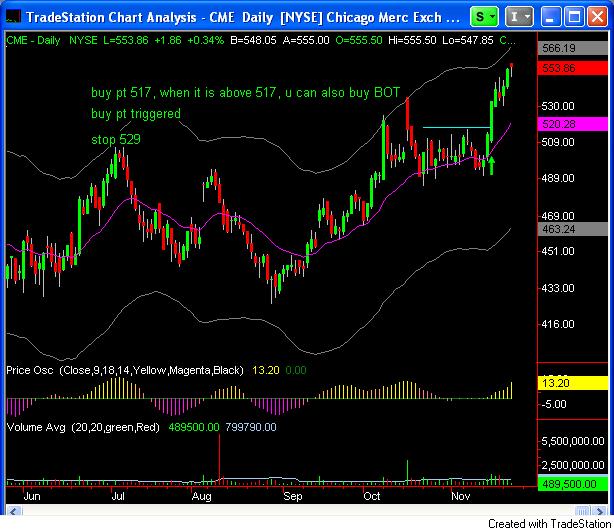Click the 489.00 price axis label
Viewport: 614px width, 530px height.
(x=558, y=178)
